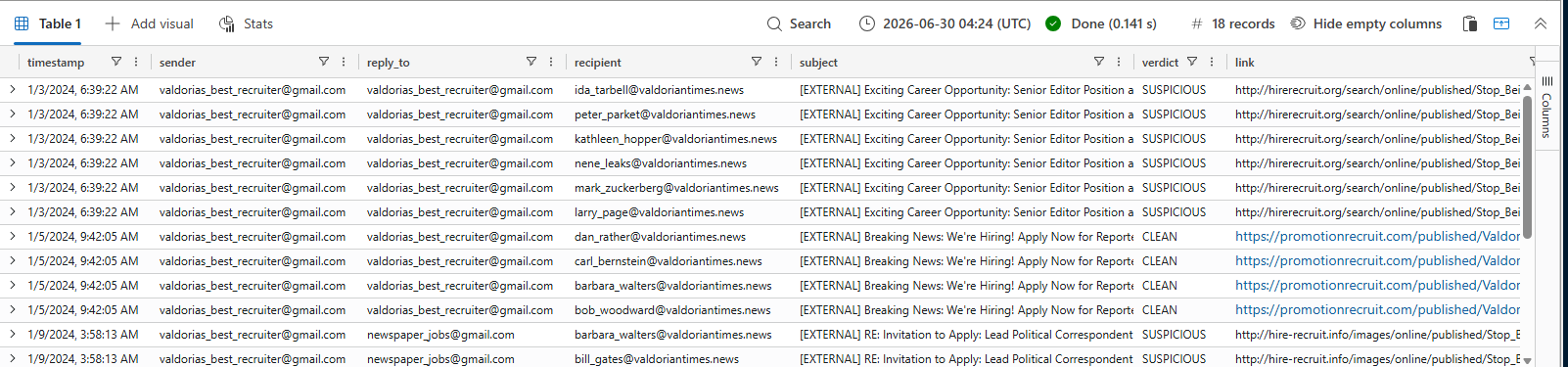Select cell larry_page@valdoriantimes.news
This screenshot has width=1568, height=367.
point(659,211)
